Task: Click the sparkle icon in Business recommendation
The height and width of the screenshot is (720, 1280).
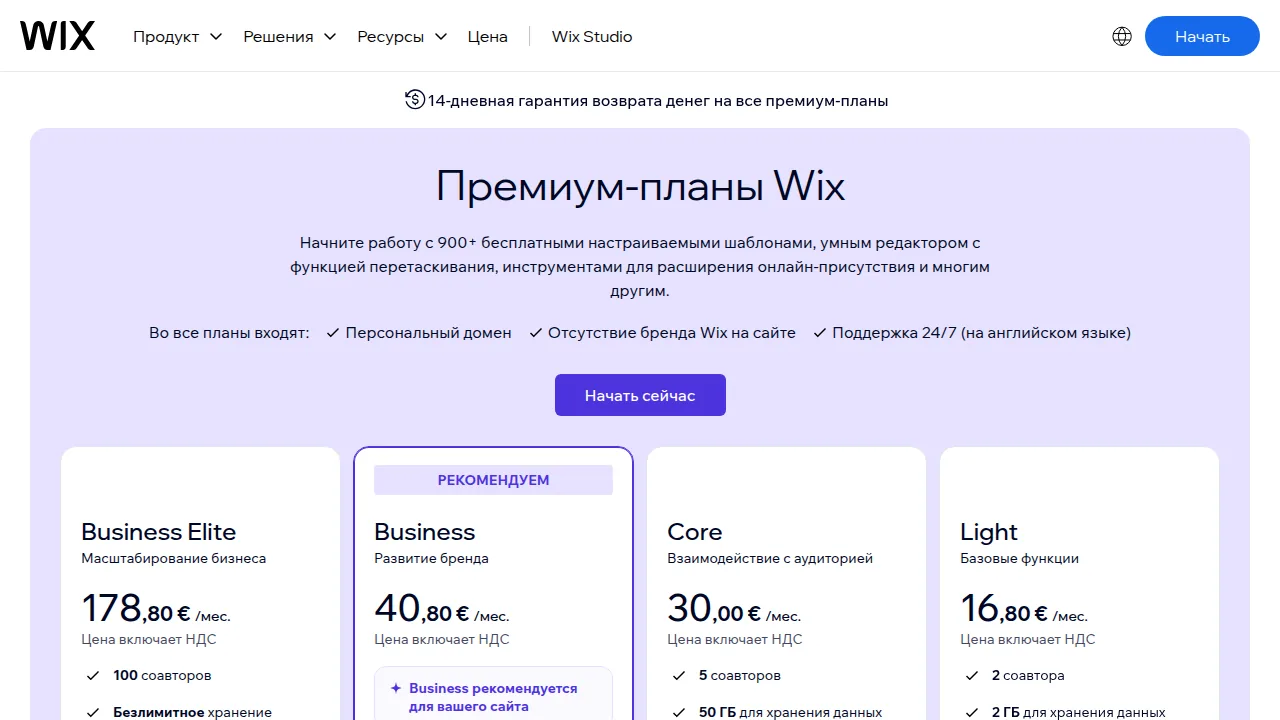Action: click(396, 688)
